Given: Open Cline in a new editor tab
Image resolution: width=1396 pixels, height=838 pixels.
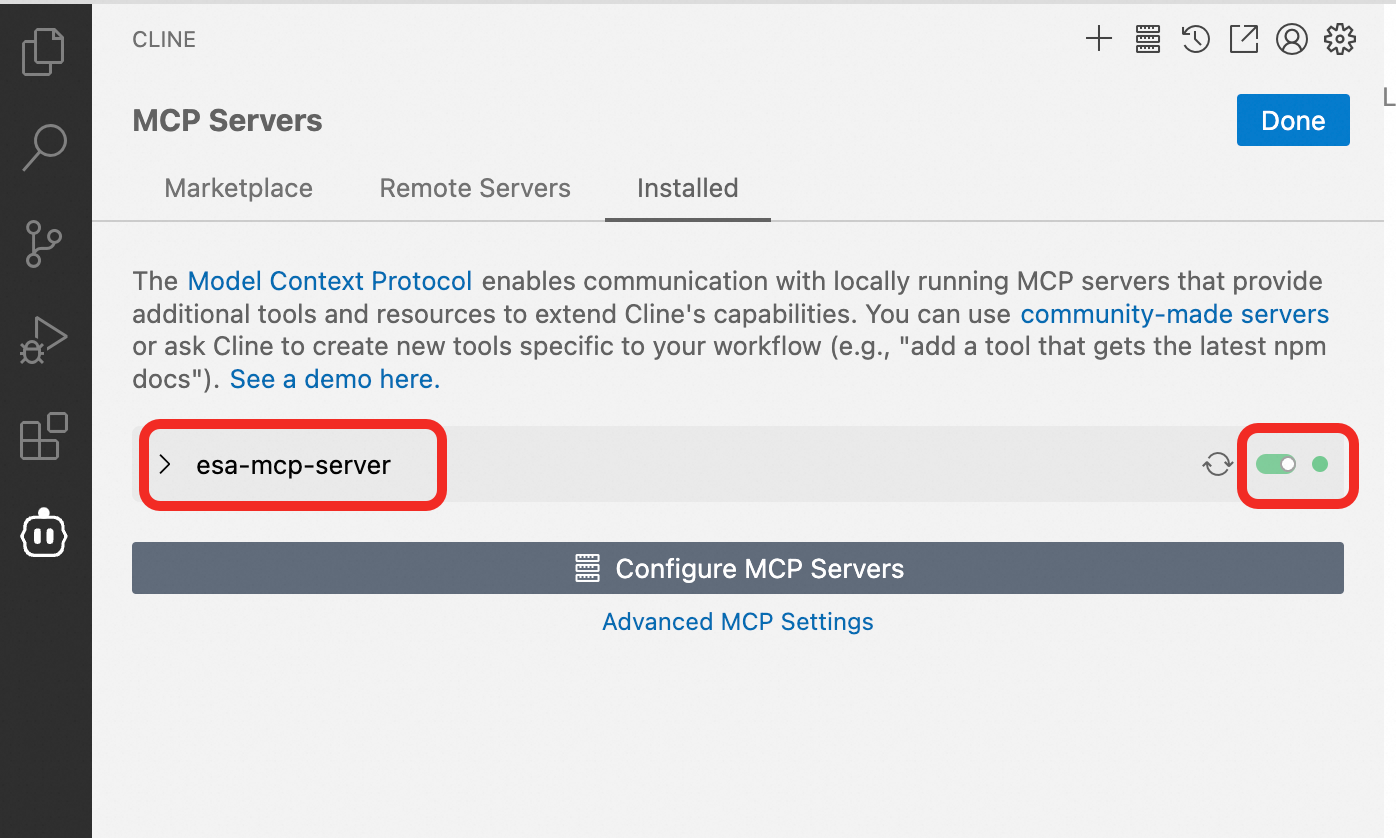Looking at the screenshot, I should coord(1243,39).
